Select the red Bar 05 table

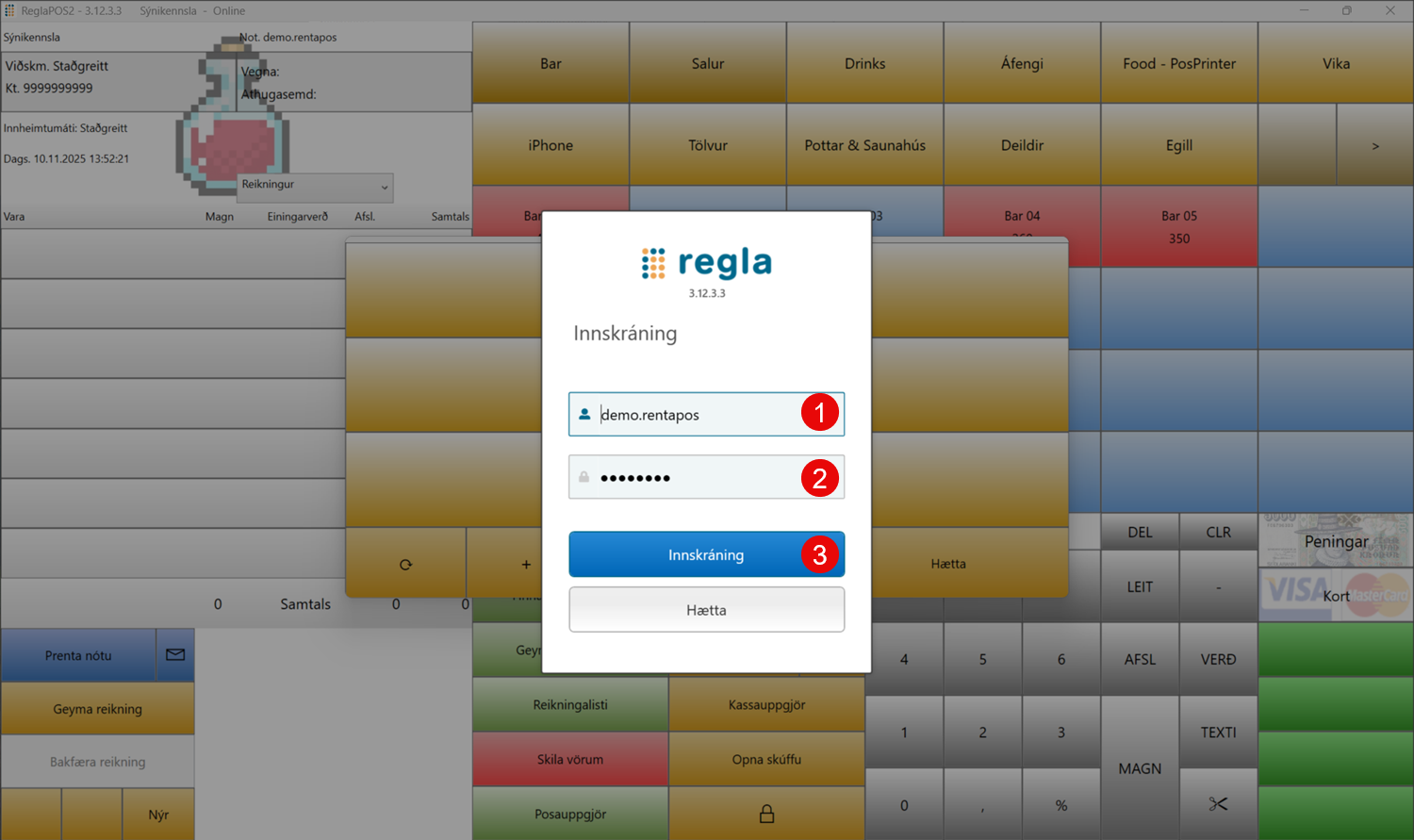tap(1178, 227)
